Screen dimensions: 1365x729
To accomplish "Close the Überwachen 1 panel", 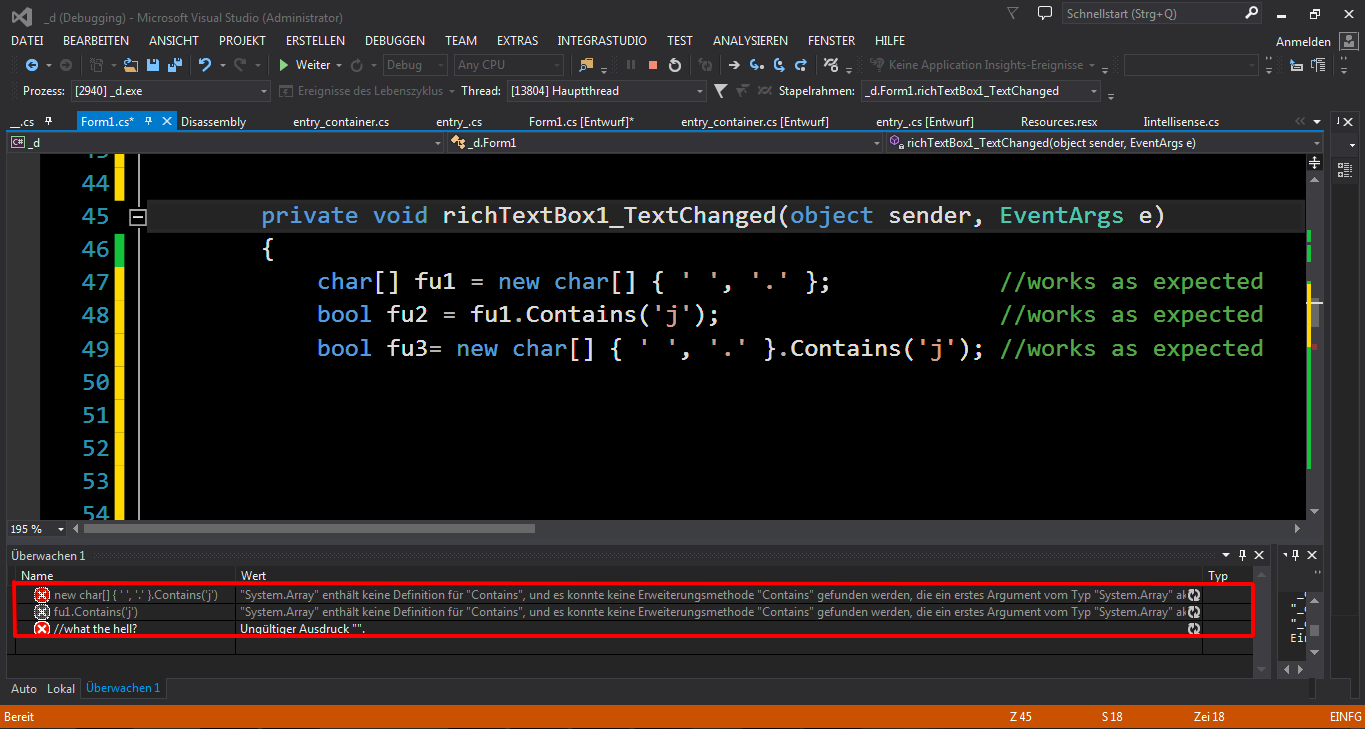I will 1258,555.
